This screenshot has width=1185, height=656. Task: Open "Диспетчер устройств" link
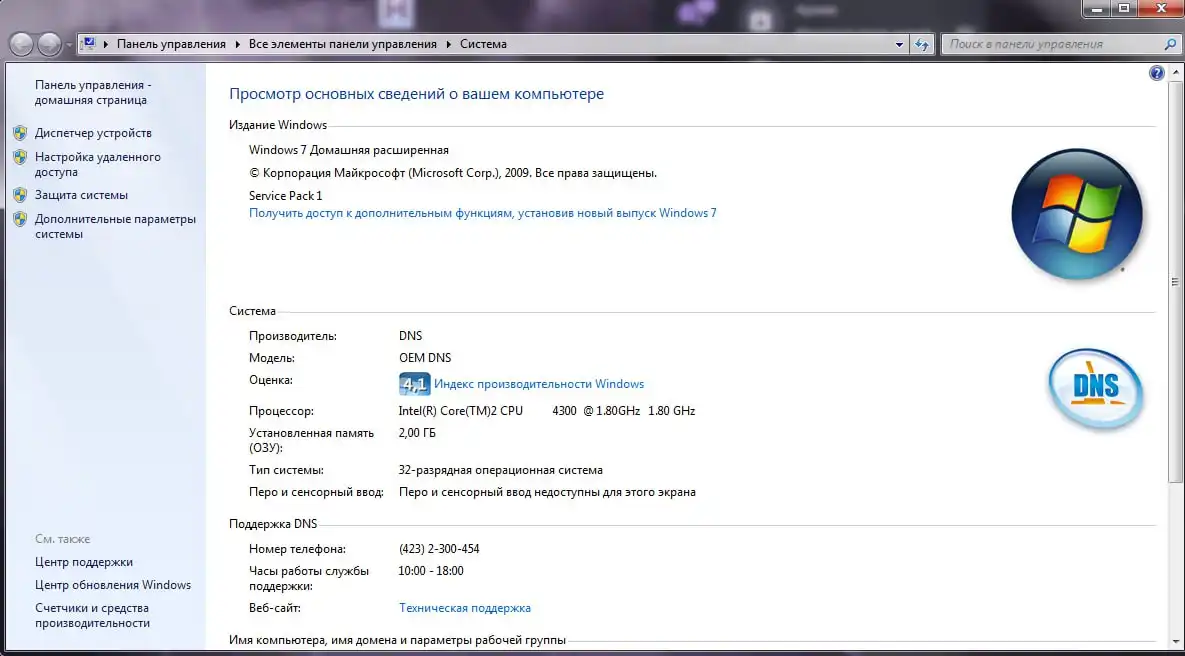(93, 133)
